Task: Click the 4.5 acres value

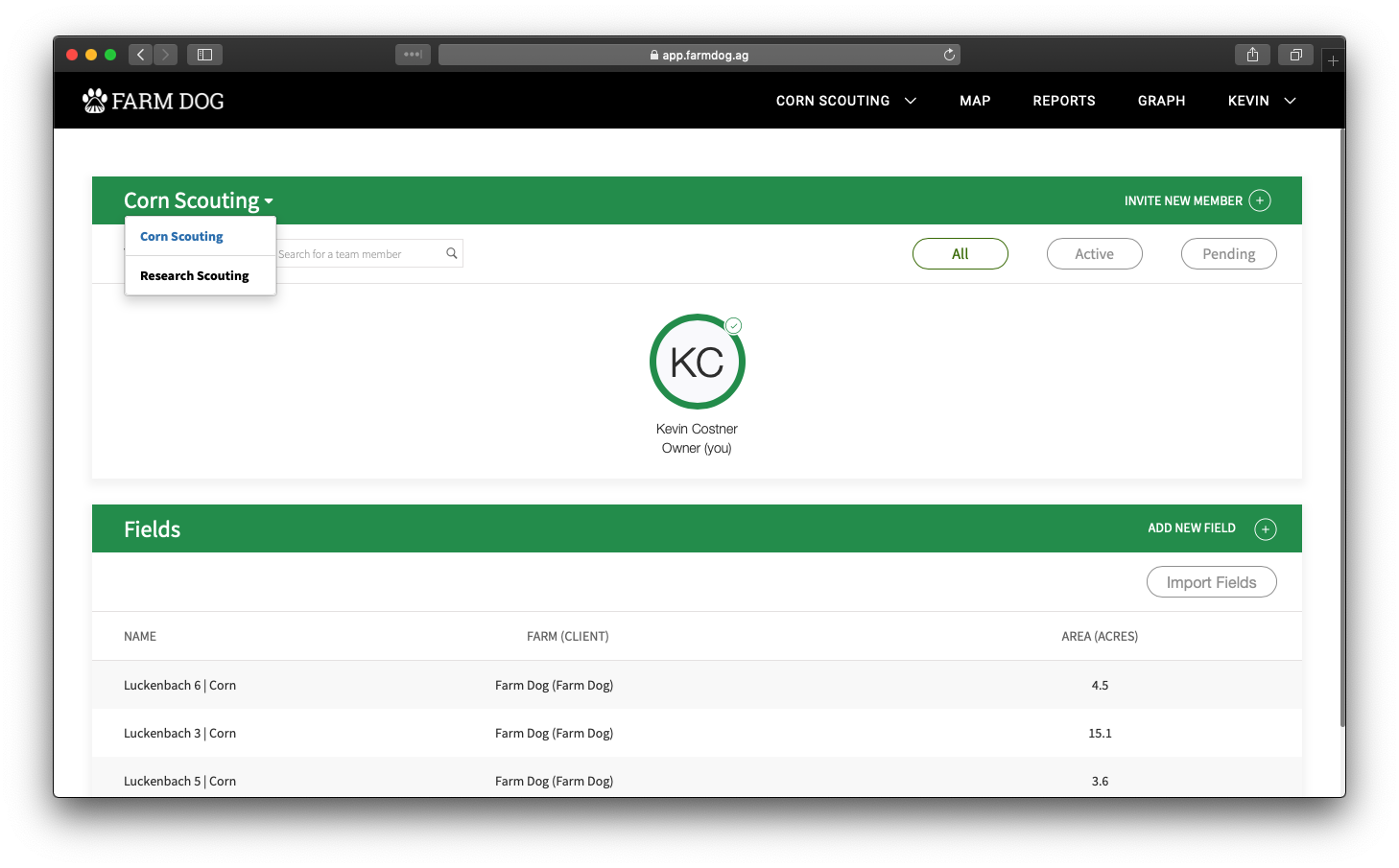Action: click(x=1100, y=686)
